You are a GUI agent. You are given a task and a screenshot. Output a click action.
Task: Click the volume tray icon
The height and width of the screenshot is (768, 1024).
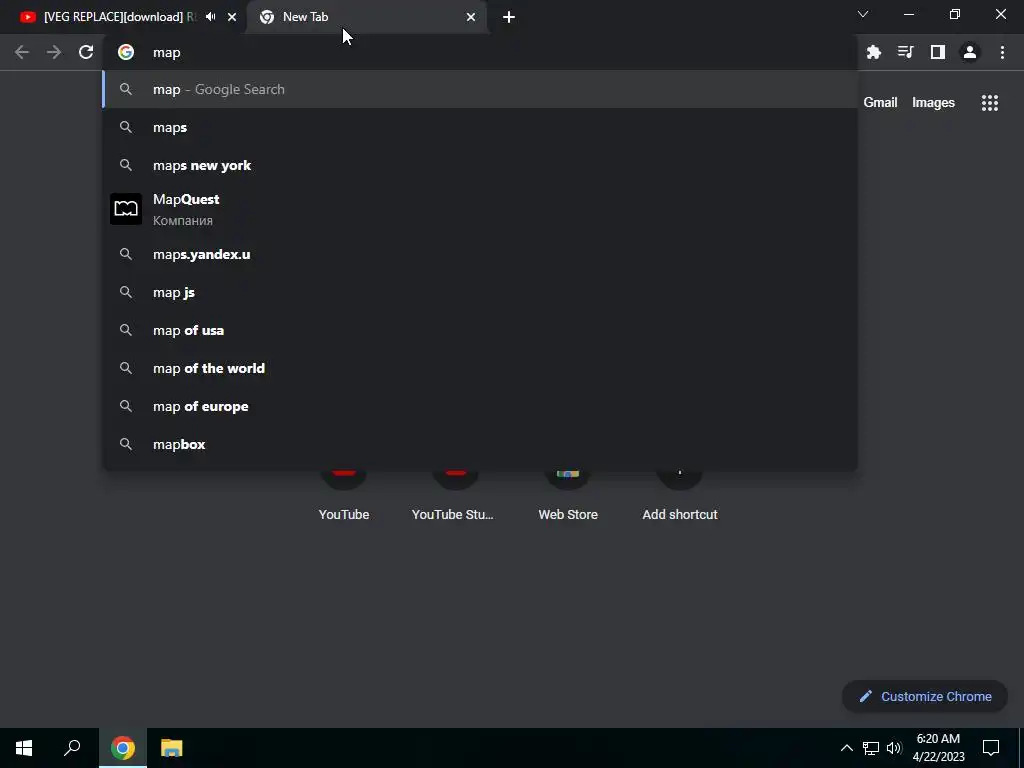(x=894, y=748)
